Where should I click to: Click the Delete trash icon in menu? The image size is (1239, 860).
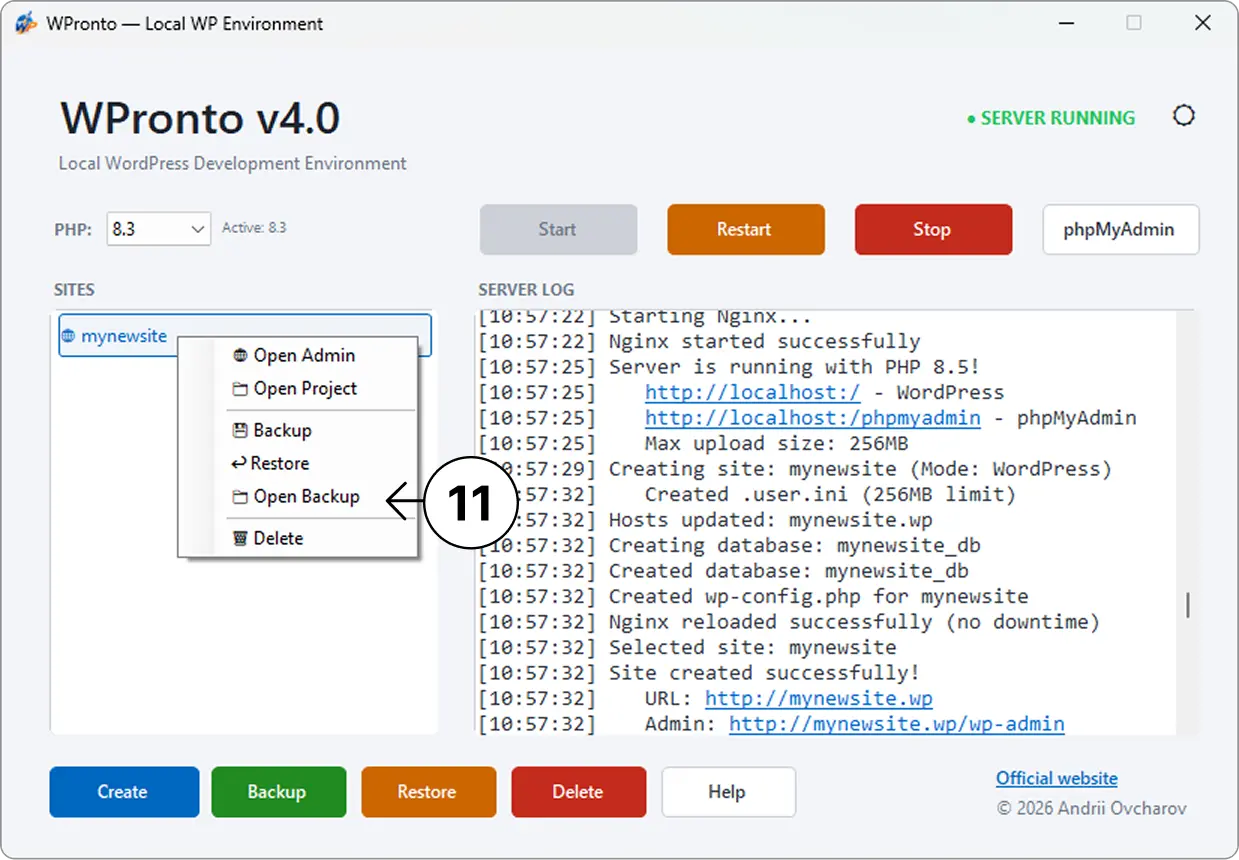coord(240,539)
